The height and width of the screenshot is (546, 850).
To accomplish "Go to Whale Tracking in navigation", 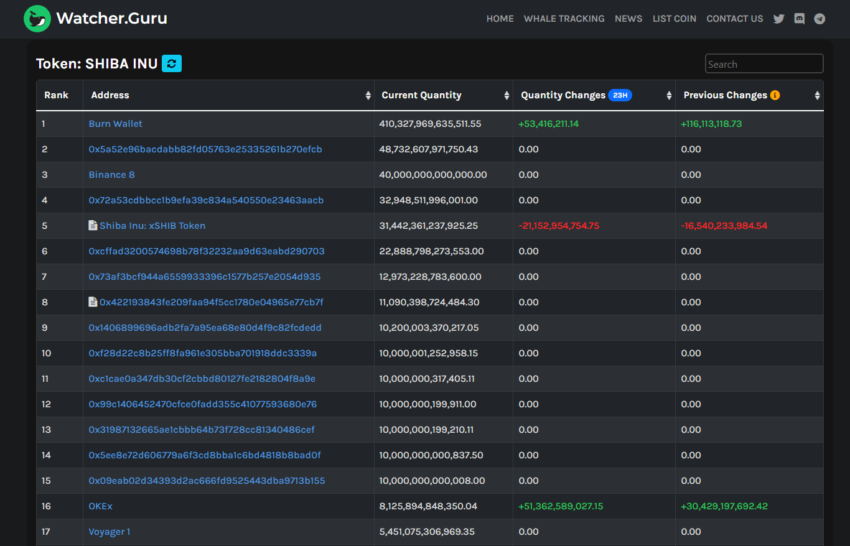I will pos(564,19).
